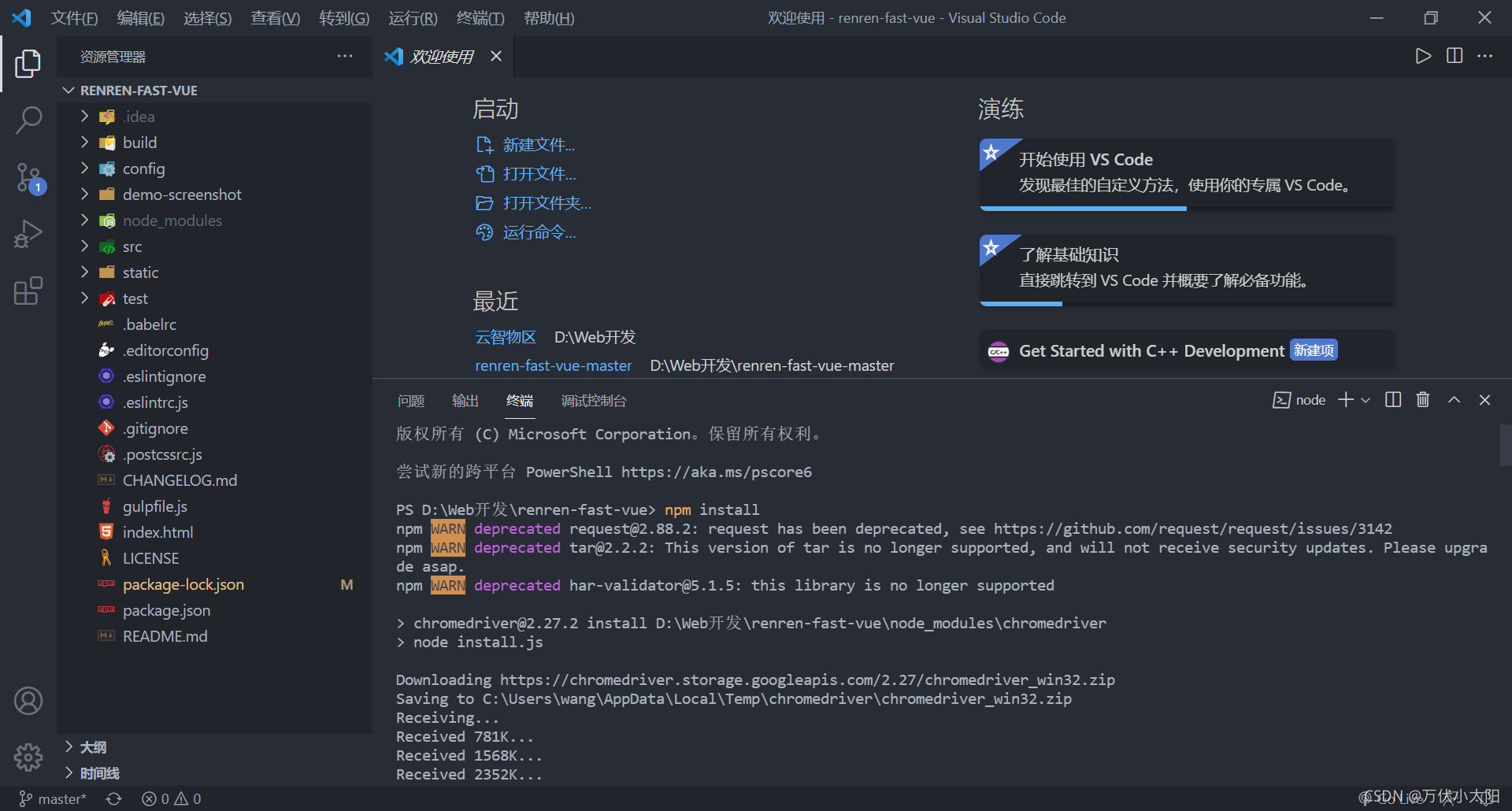Collapse the RENREN-FAST-VUE root folder
Screen dimensions: 1512x811
tap(214, 91)
